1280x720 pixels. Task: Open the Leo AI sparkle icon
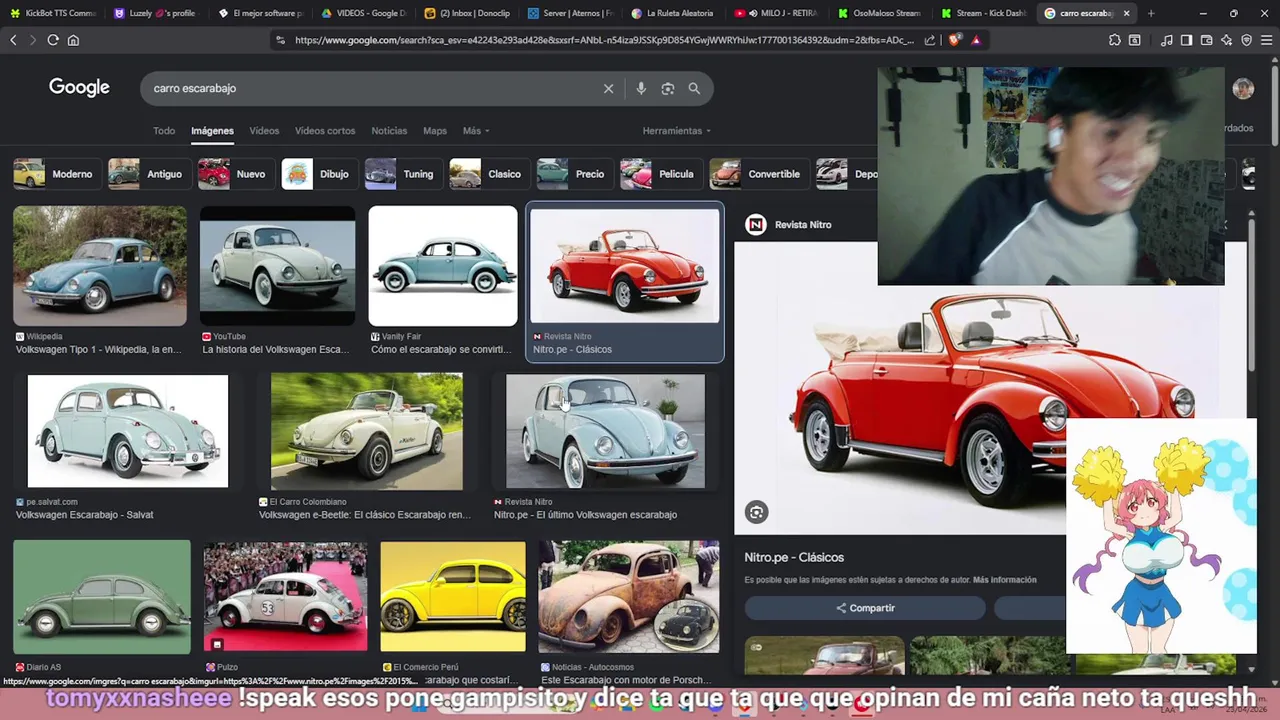(1226, 40)
